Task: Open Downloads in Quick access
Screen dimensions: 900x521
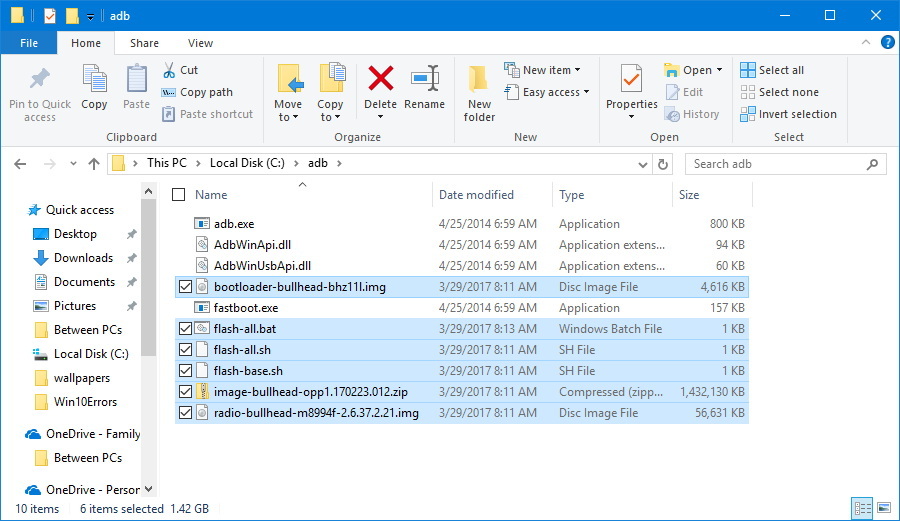Action: tap(83, 258)
